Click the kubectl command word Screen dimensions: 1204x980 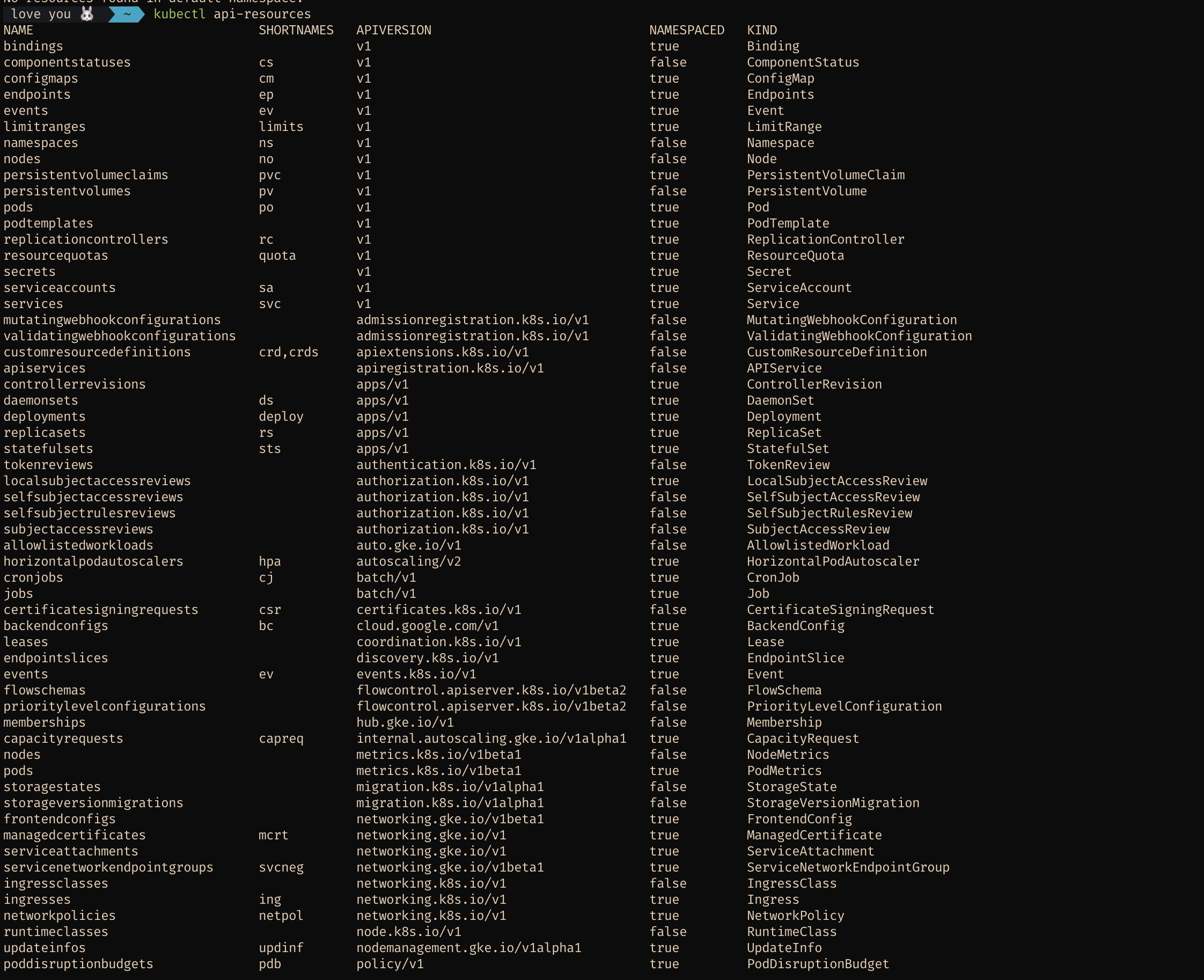coord(179,13)
